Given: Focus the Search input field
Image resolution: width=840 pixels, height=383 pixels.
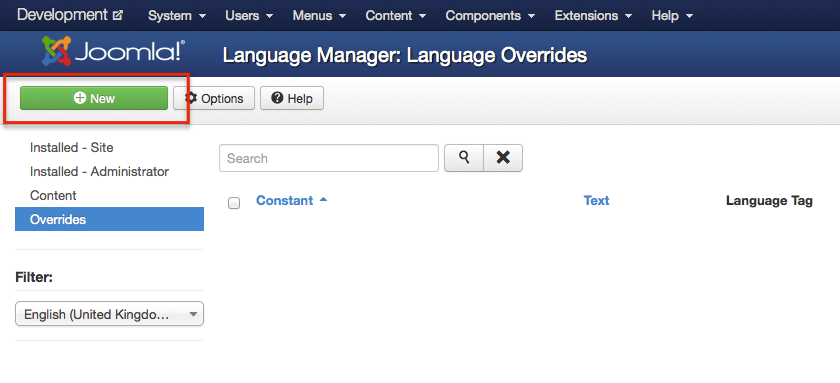Looking at the screenshot, I should pos(329,158).
